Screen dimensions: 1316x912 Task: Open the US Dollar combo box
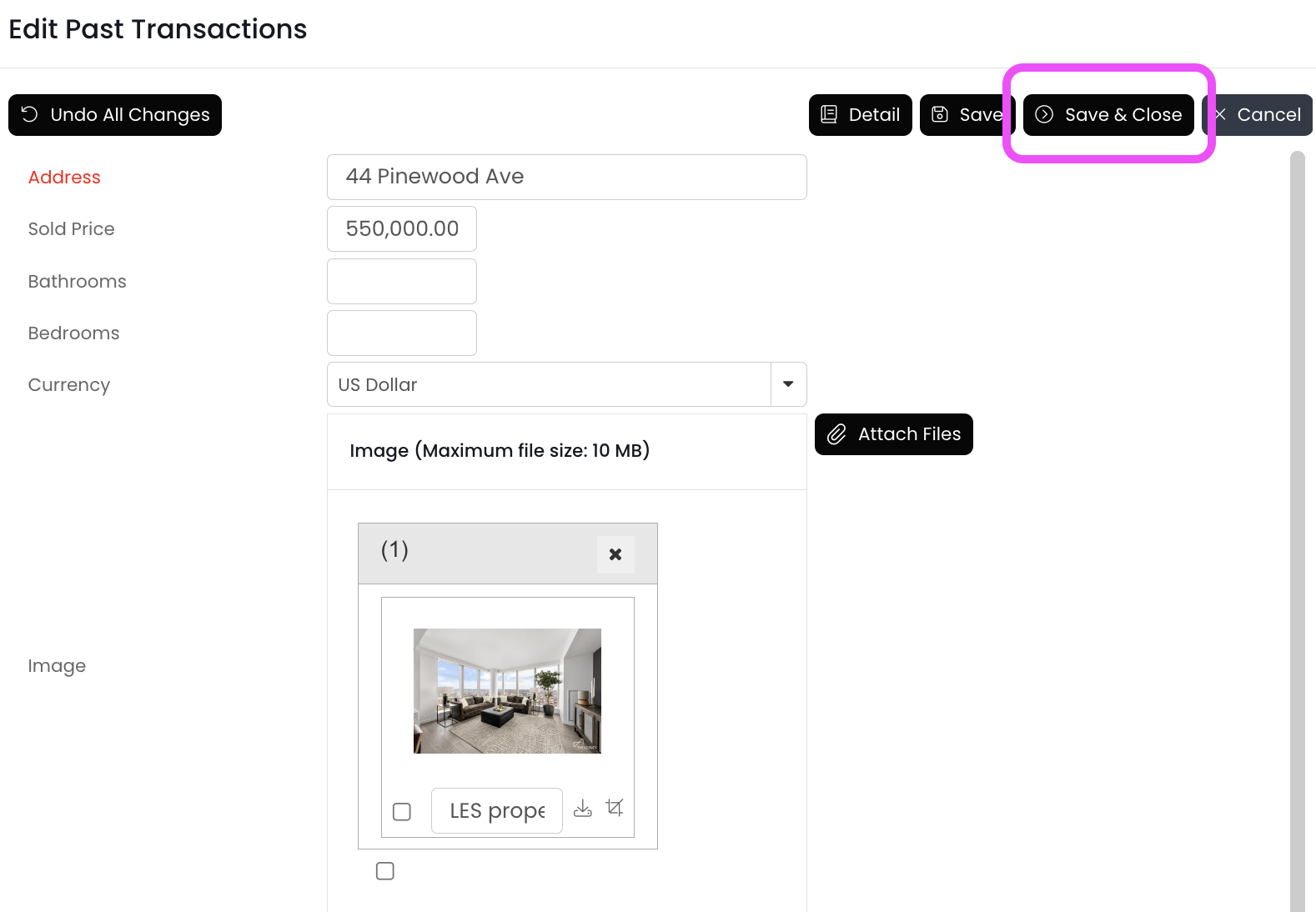coord(549,384)
